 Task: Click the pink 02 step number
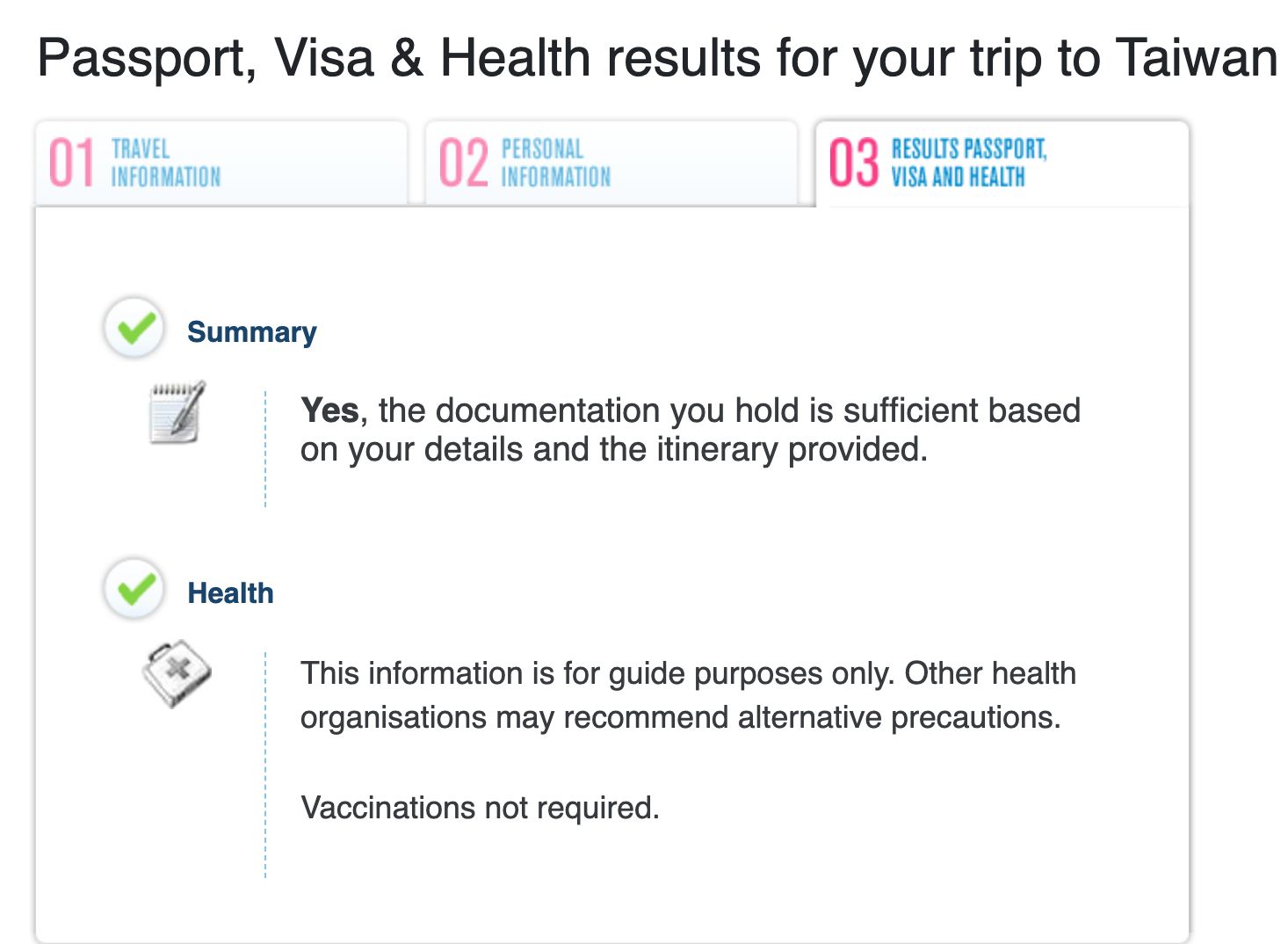tap(463, 163)
